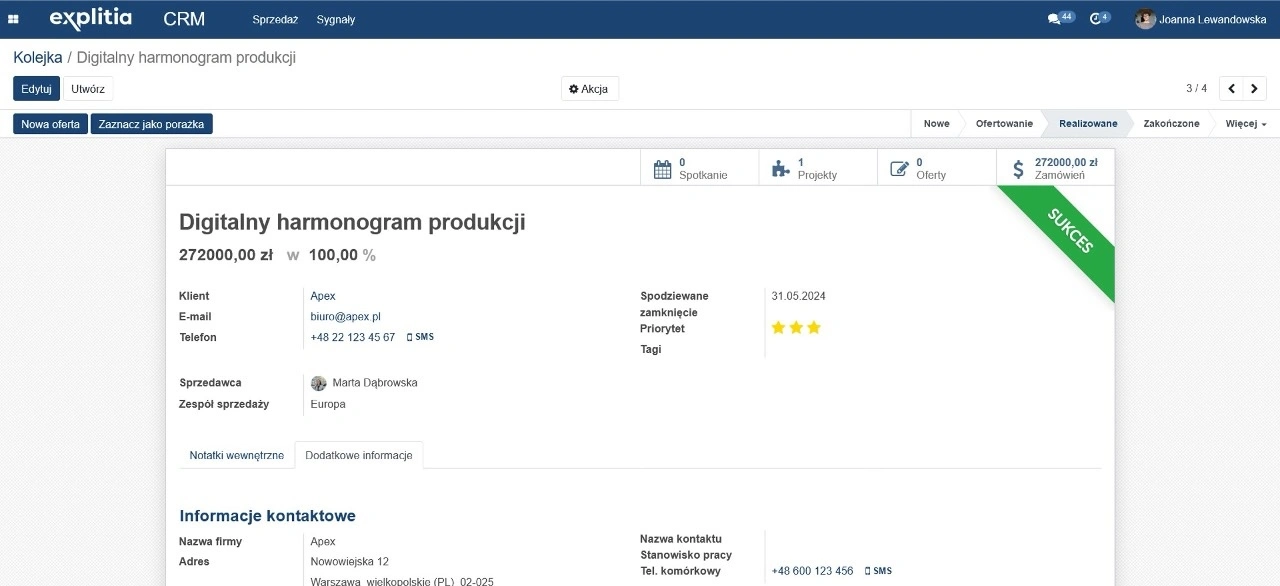Image resolution: width=1280 pixels, height=586 pixels.
Task: Click the Marta Dąbrowska salesperson name
Action: tap(375, 383)
